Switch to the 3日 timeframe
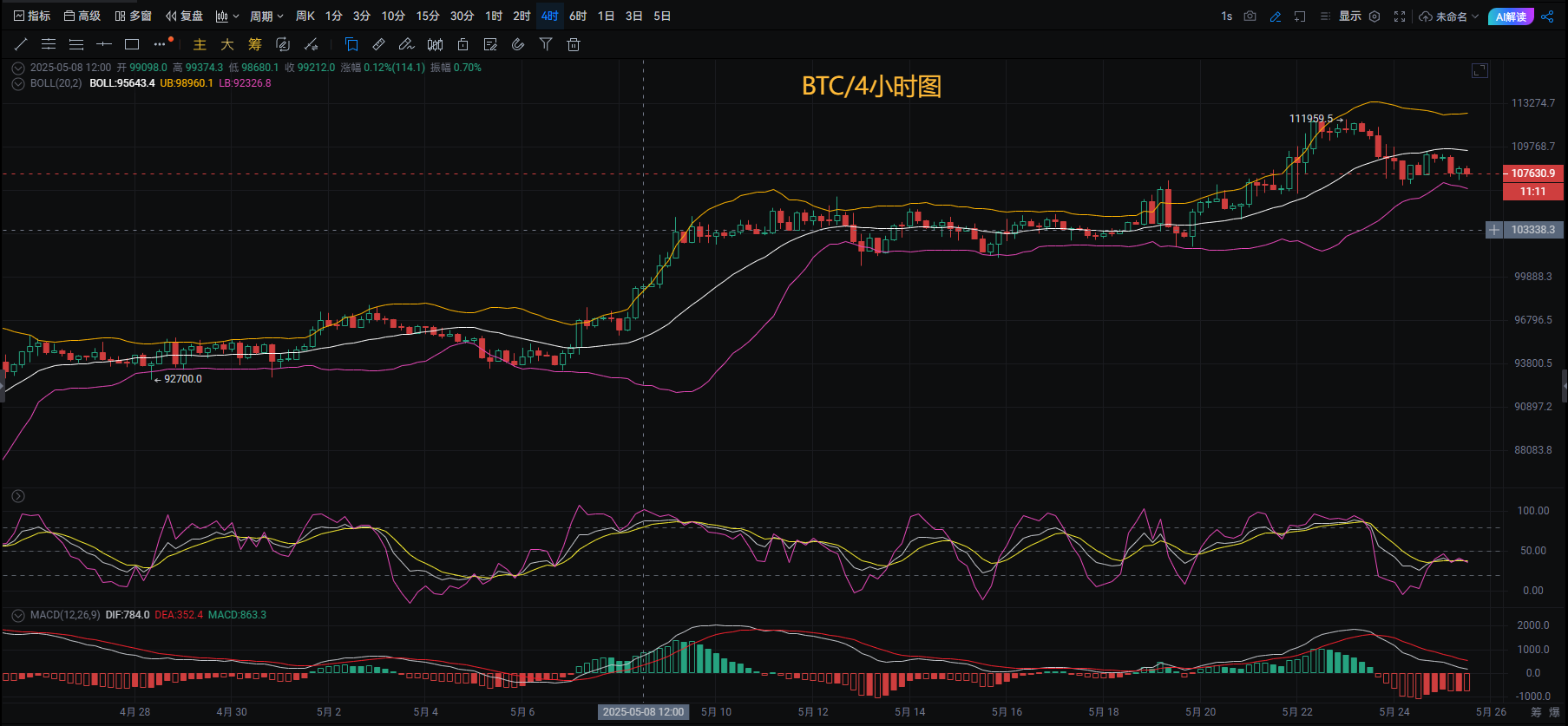Image resolution: width=1568 pixels, height=726 pixels. tap(634, 16)
